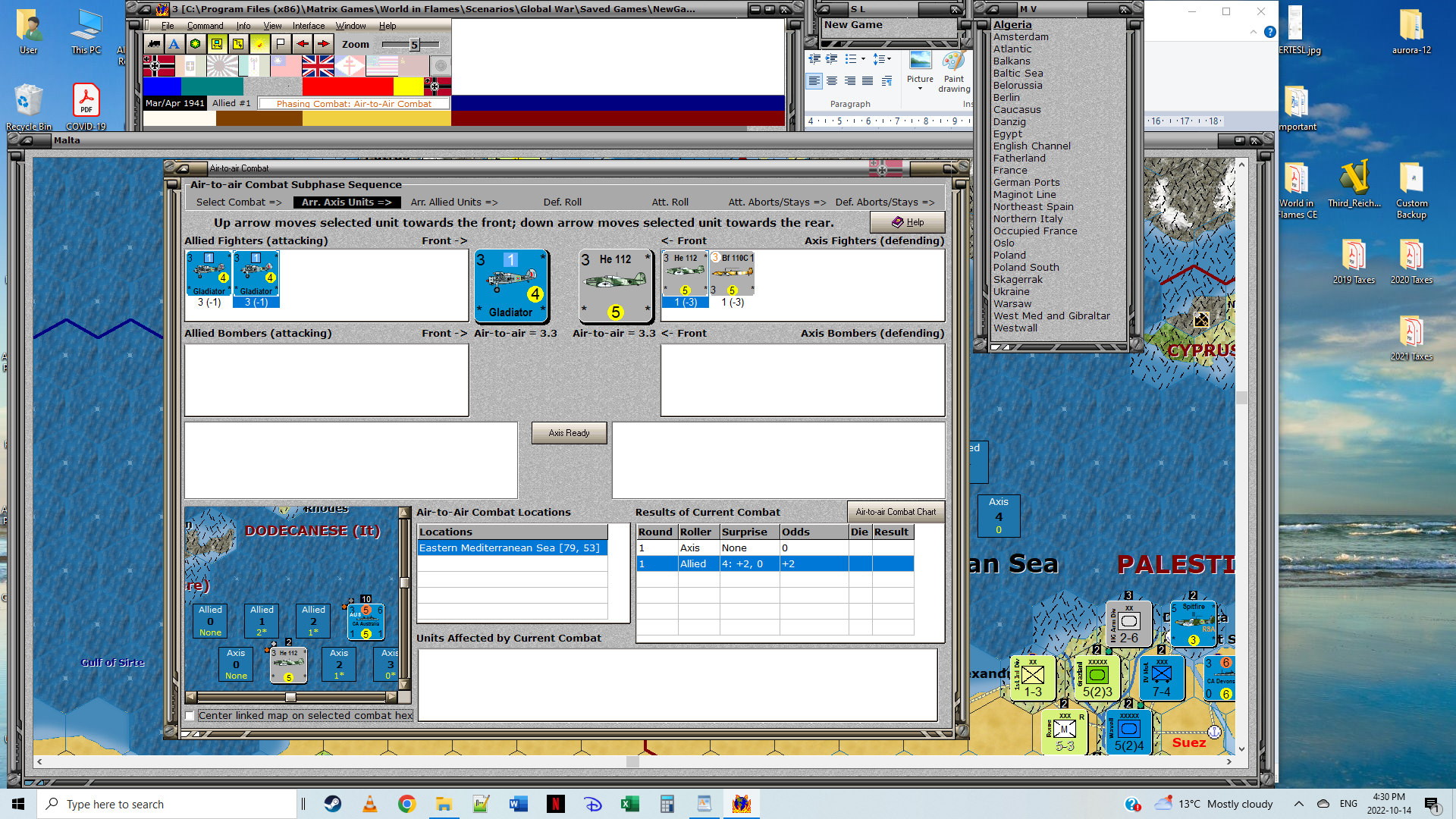Click the red left arrow toolbar icon
Image resolution: width=1456 pixels, height=819 pixels.
click(x=302, y=44)
